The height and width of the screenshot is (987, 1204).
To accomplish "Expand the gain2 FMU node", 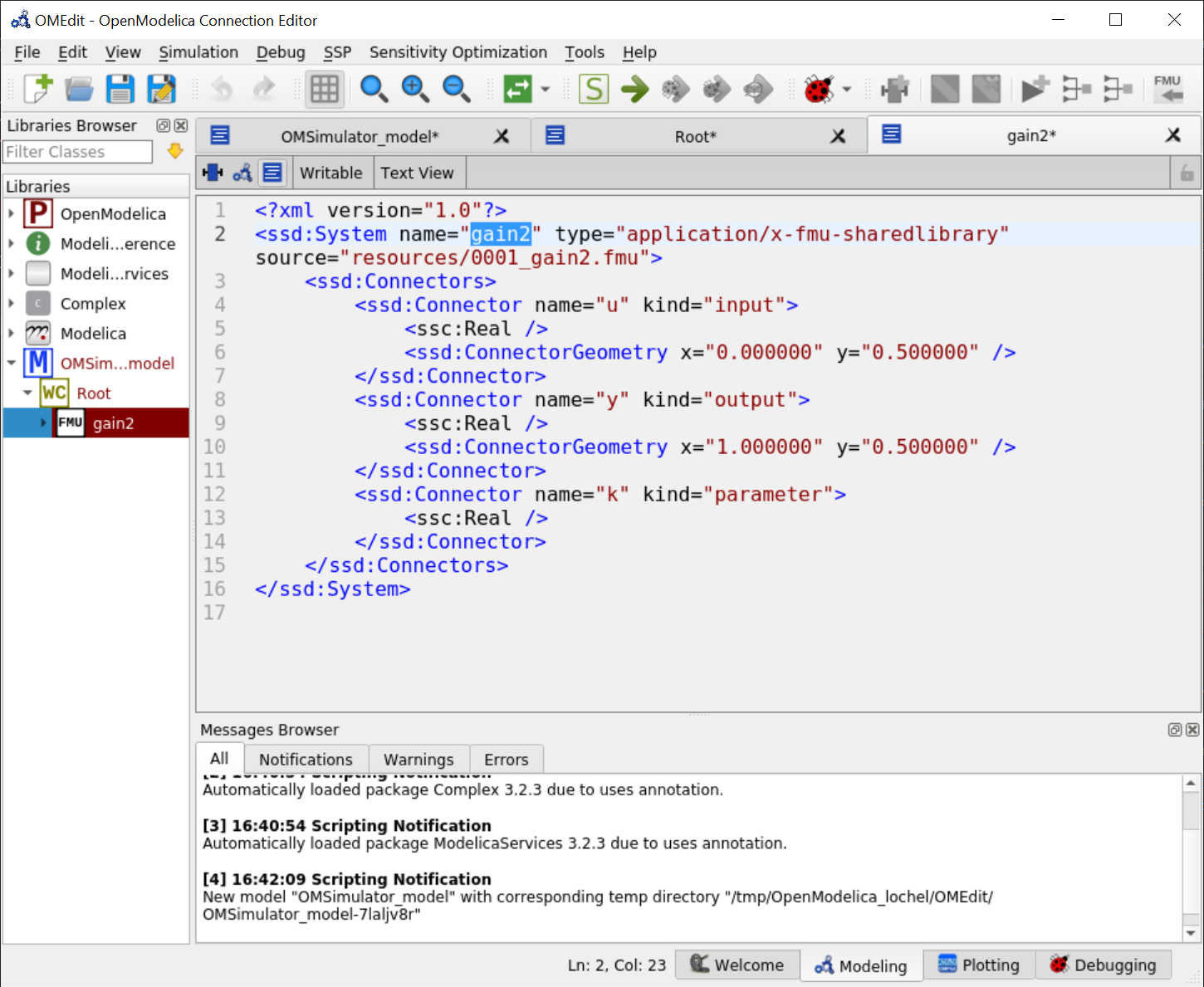I will 44,423.
